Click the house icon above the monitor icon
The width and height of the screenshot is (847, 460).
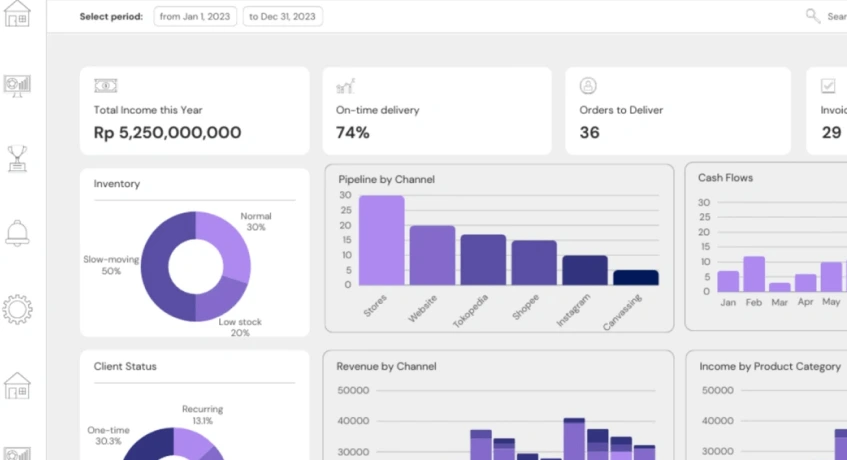pyautogui.click(x=17, y=13)
